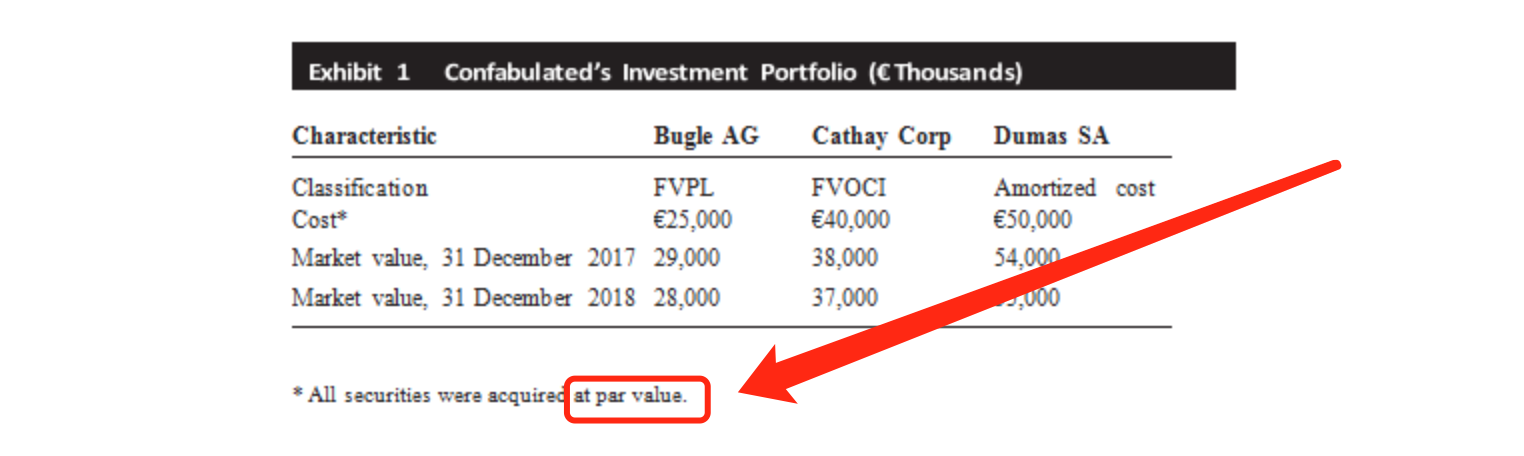1524x456 pixels.
Task: Click the FVPL classification cell
Action: [x=683, y=188]
